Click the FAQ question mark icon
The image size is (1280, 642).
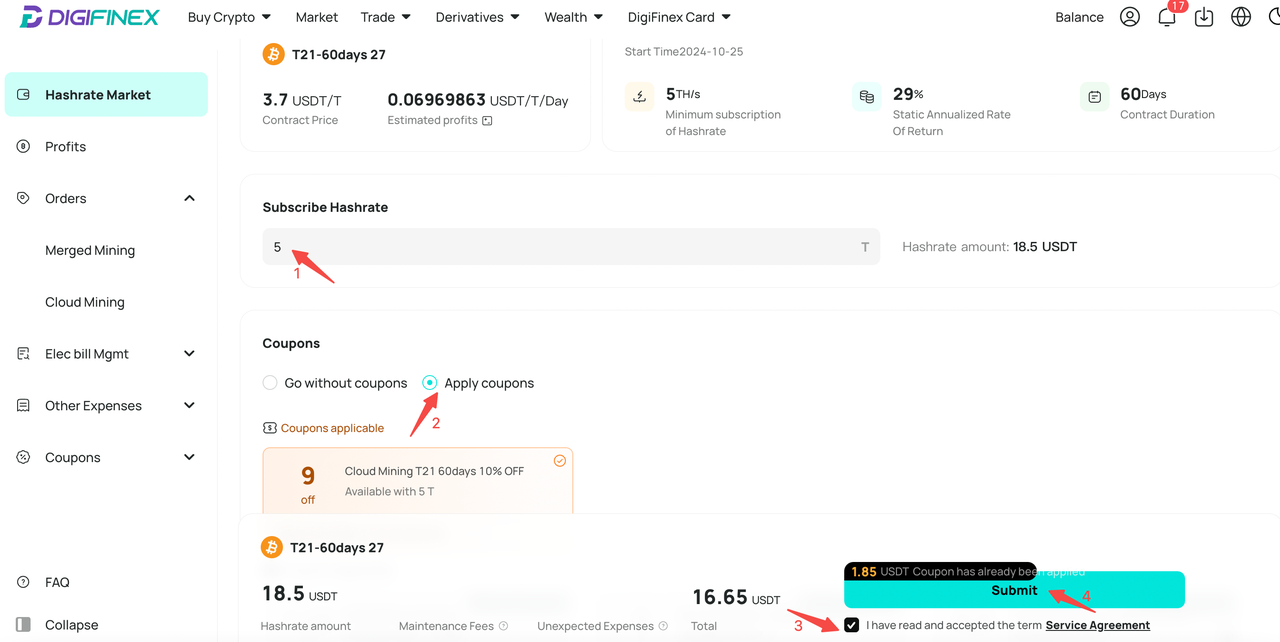pyautogui.click(x=24, y=582)
